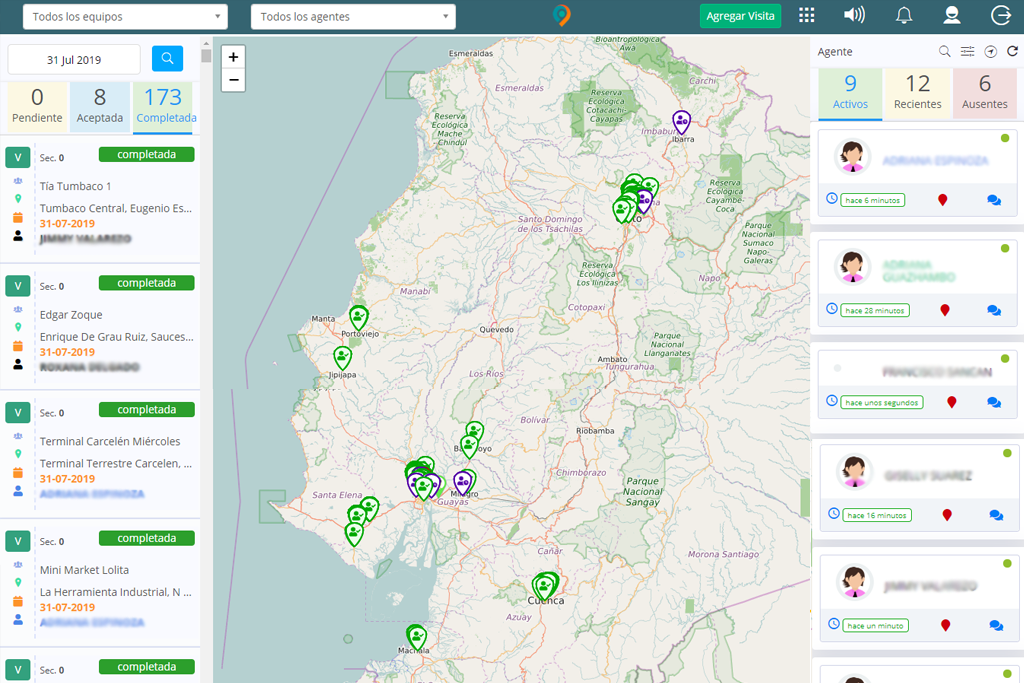This screenshot has height=683, width=1024.
Task: Open chat on 'hace un minuto' card
Action: click(996, 626)
